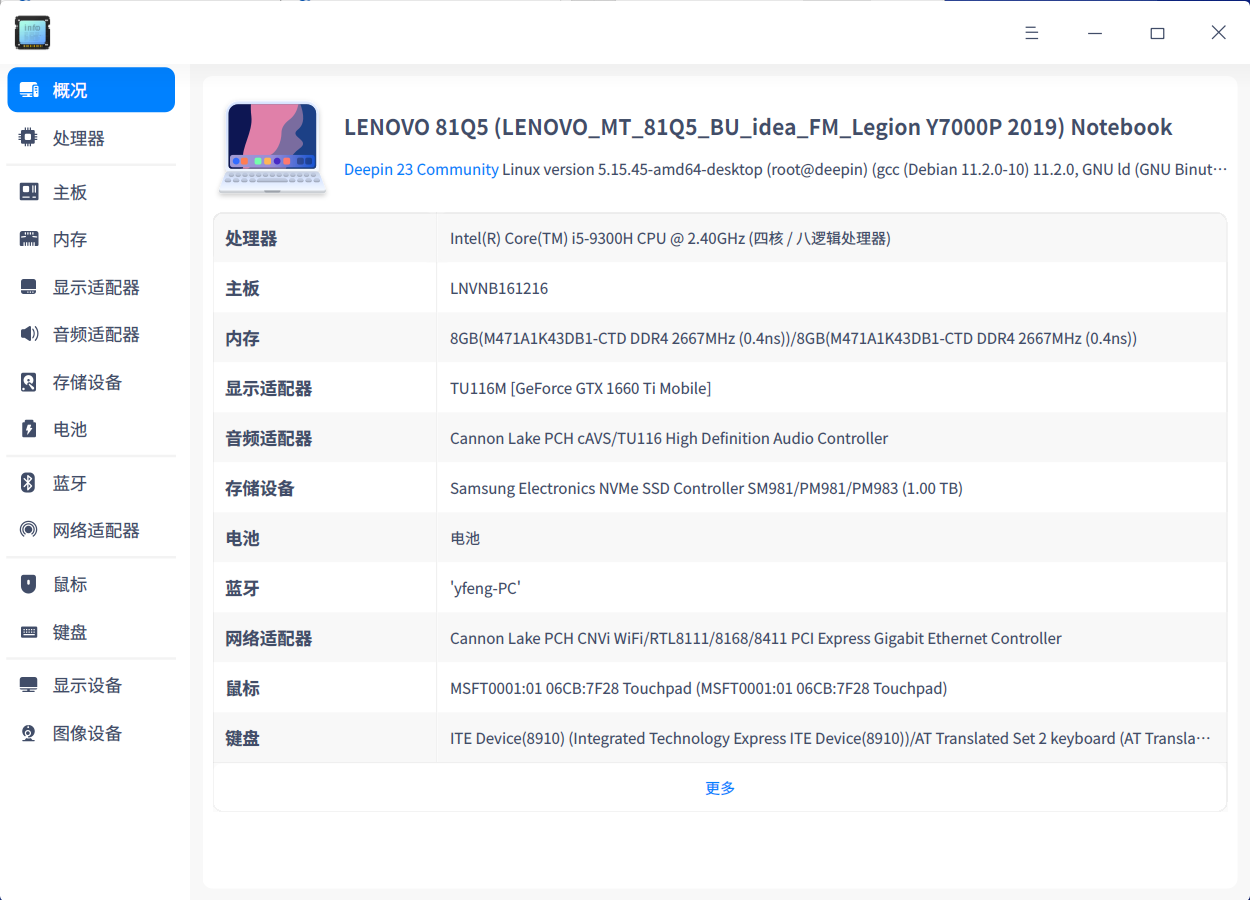Click the 内存 row label in table
The width and height of the screenshot is (1250, 900).
click(x=242, y=338)
